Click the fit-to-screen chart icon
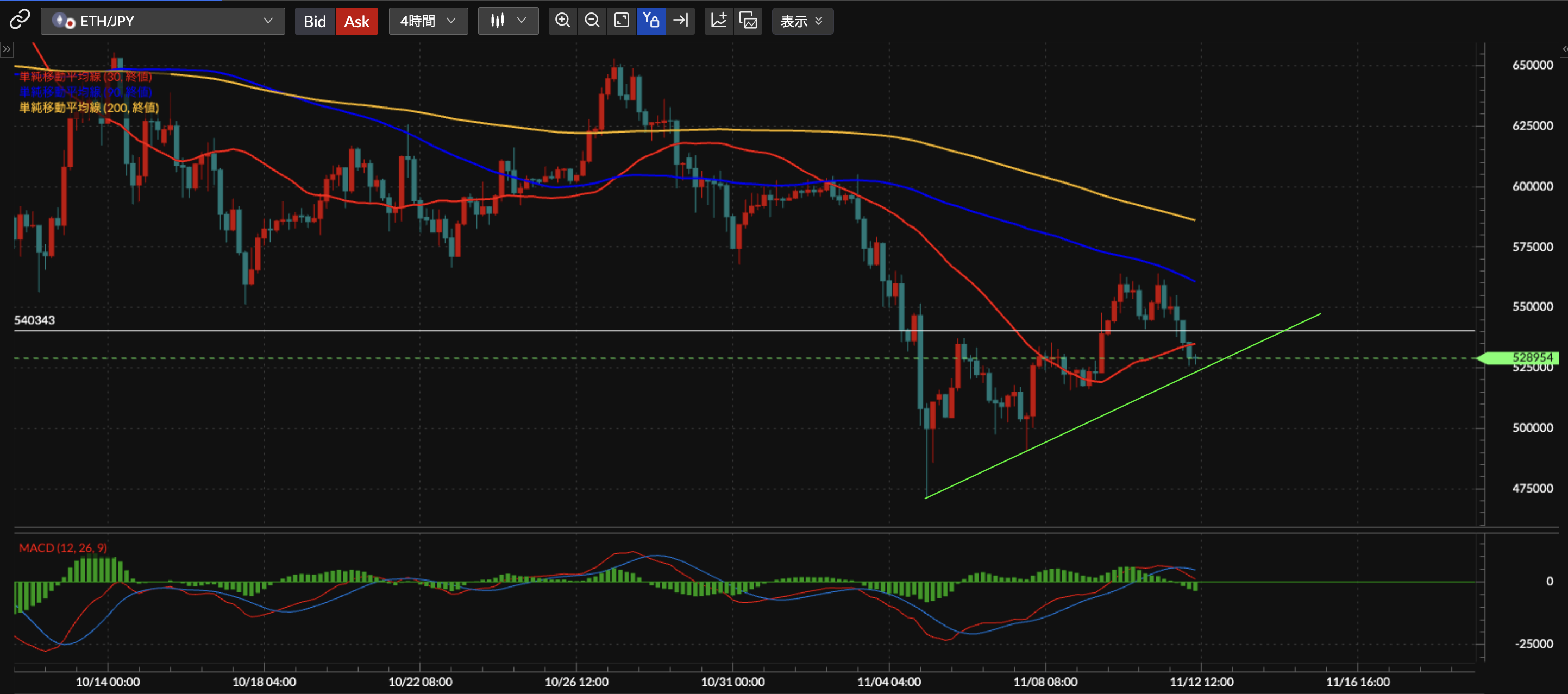The width and height of the screenshot is (1568, 694). coord(621,21)
